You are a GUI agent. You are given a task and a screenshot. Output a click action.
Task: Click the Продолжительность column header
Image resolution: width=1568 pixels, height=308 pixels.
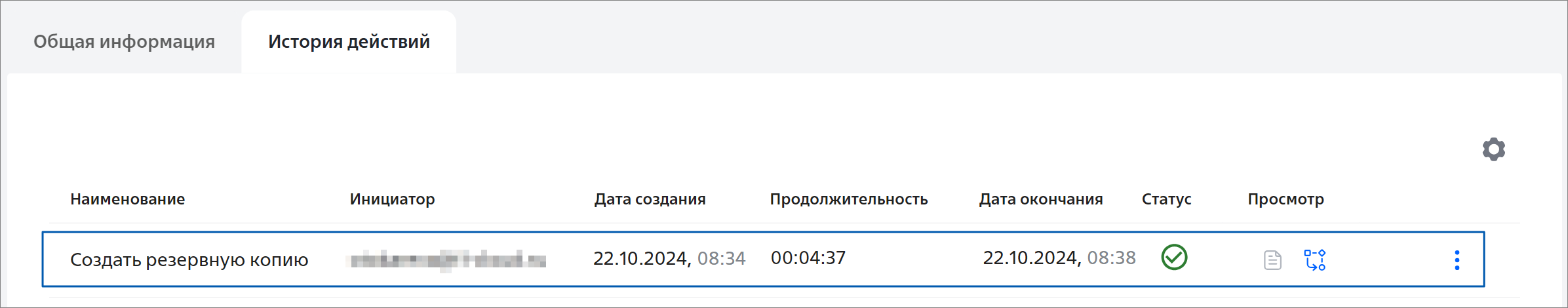click(x=848, y=199)
